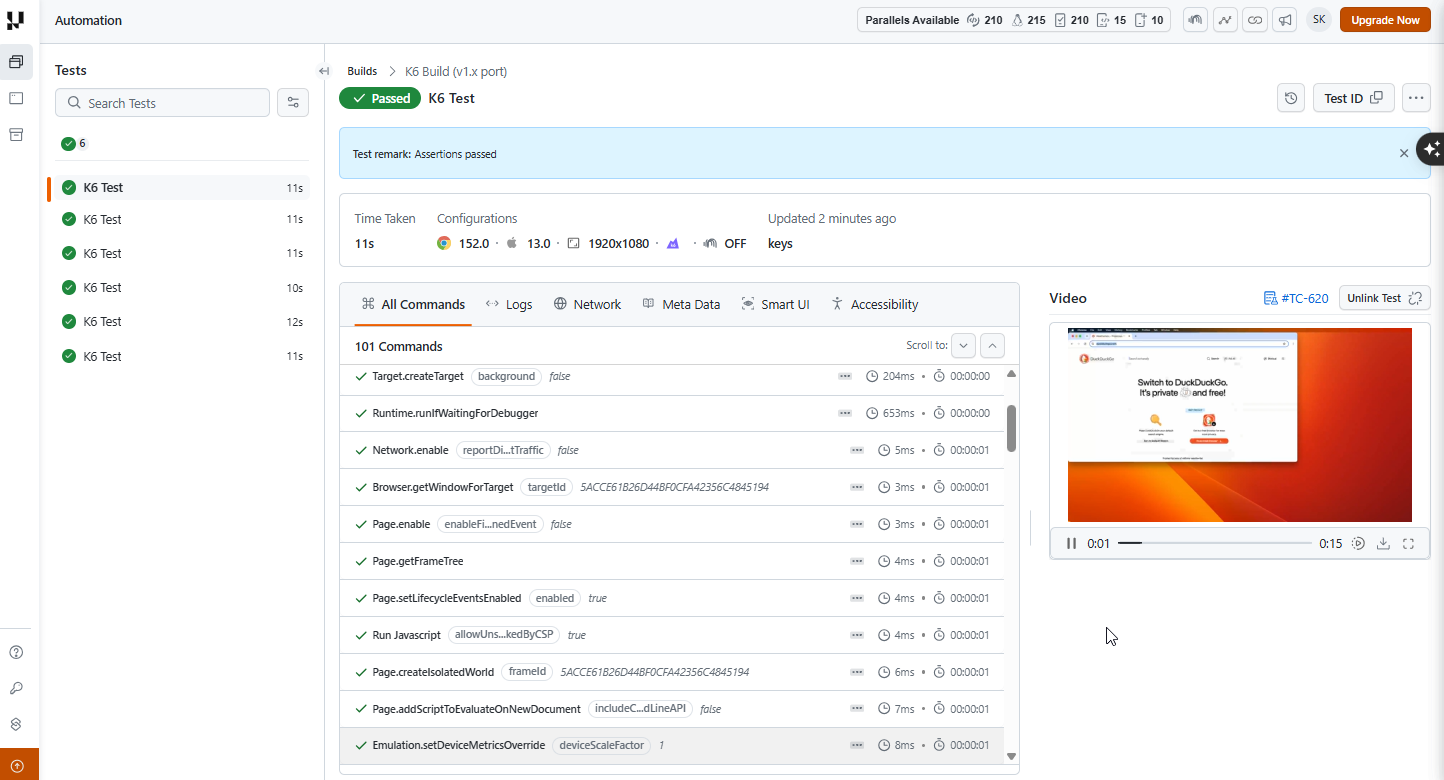Dismiss the Test remark banner
1444x780 pixels.
pos(1404,153)
